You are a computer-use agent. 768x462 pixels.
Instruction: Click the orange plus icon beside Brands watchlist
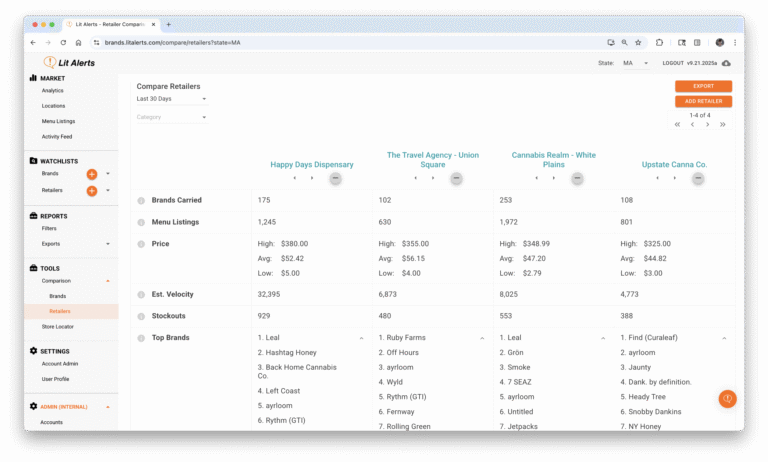(x=92, y=174)
